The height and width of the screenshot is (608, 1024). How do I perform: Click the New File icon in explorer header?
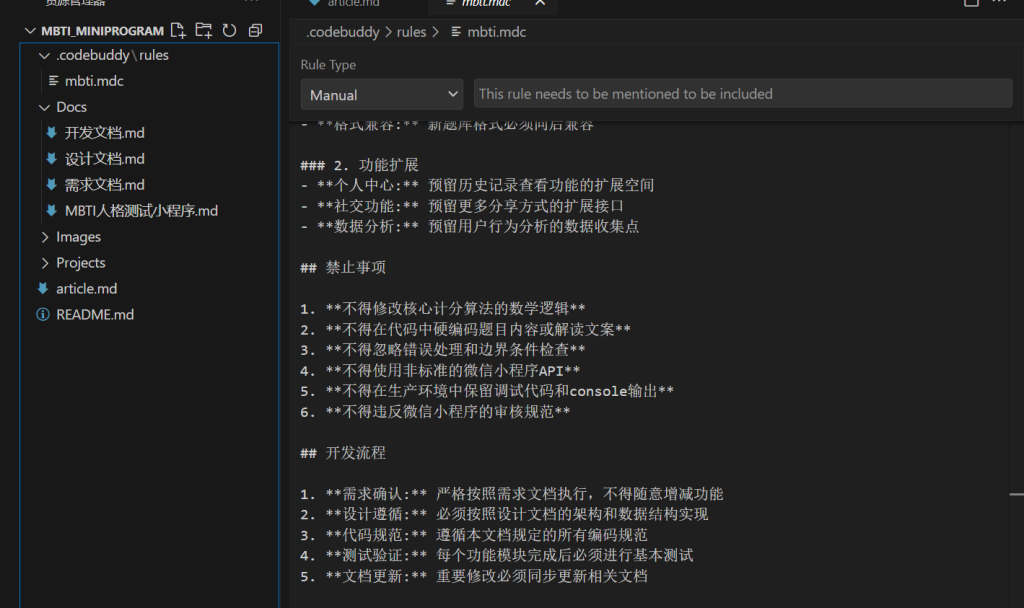(179, 30)
